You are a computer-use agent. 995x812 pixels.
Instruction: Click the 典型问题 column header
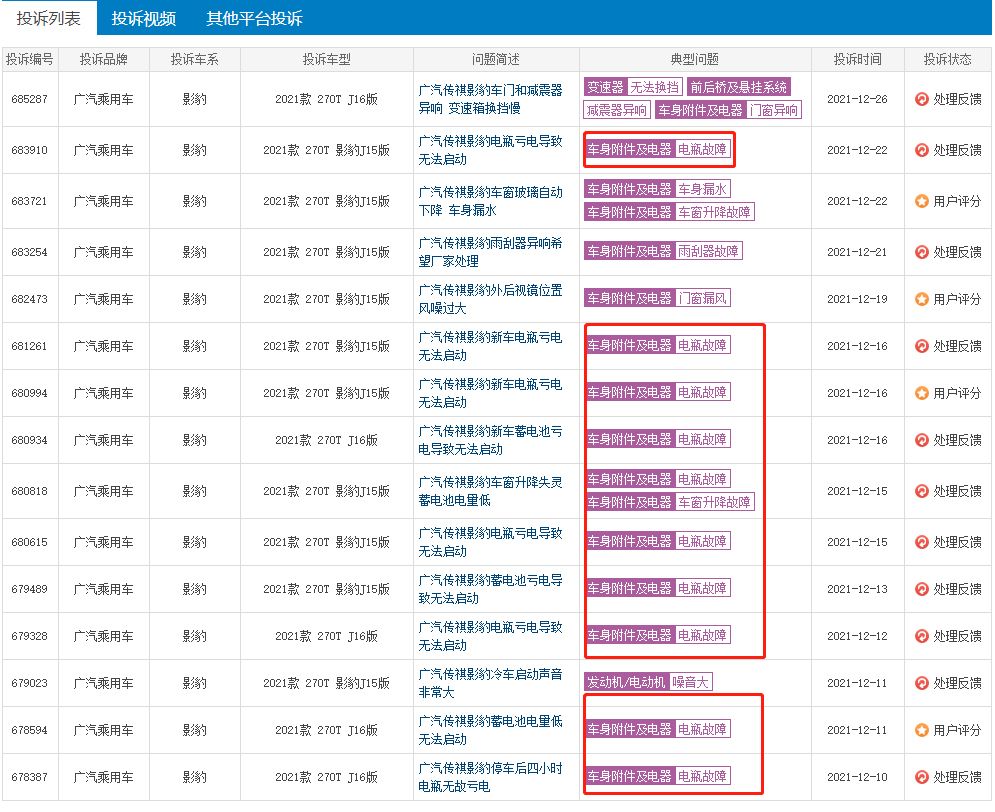(x=695, y=60)
